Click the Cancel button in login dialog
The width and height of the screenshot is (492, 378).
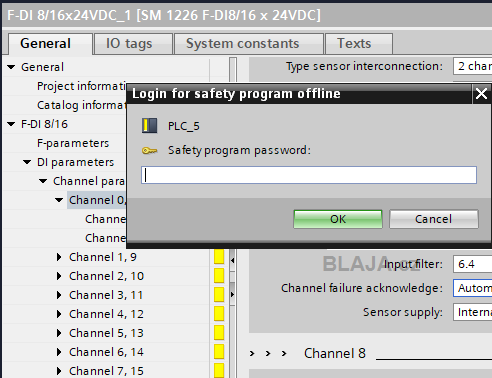click(x=434, y=219)
